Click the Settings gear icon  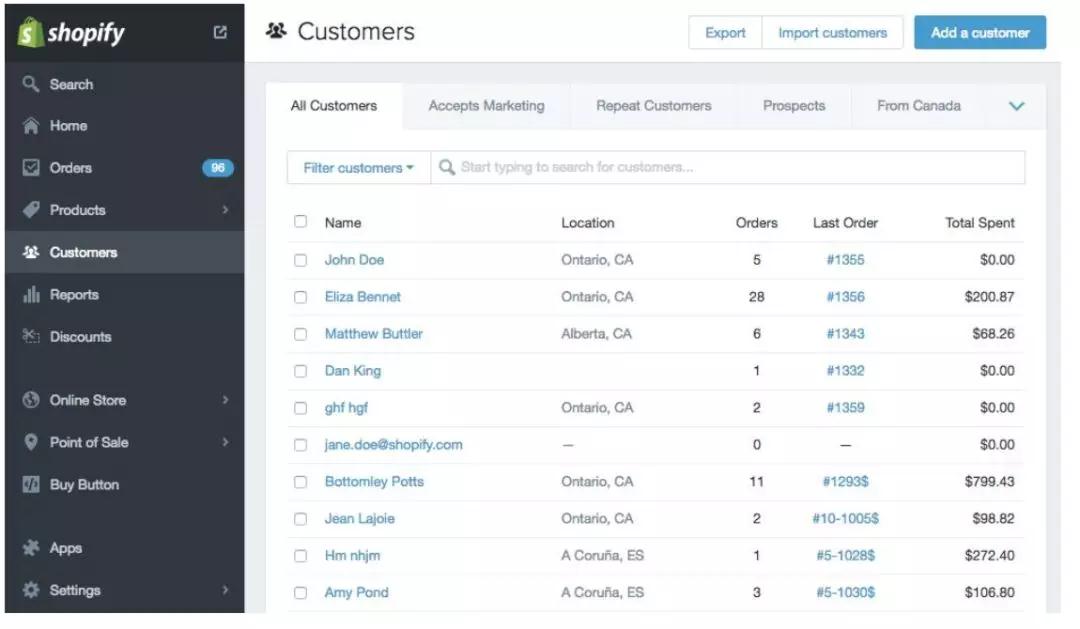(31, 590)
